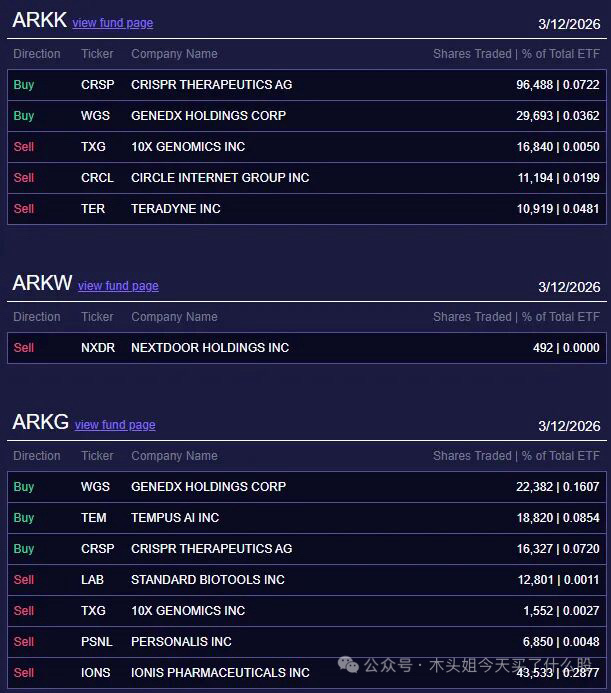Click the ARKK fund heading

tap(39, 20)
